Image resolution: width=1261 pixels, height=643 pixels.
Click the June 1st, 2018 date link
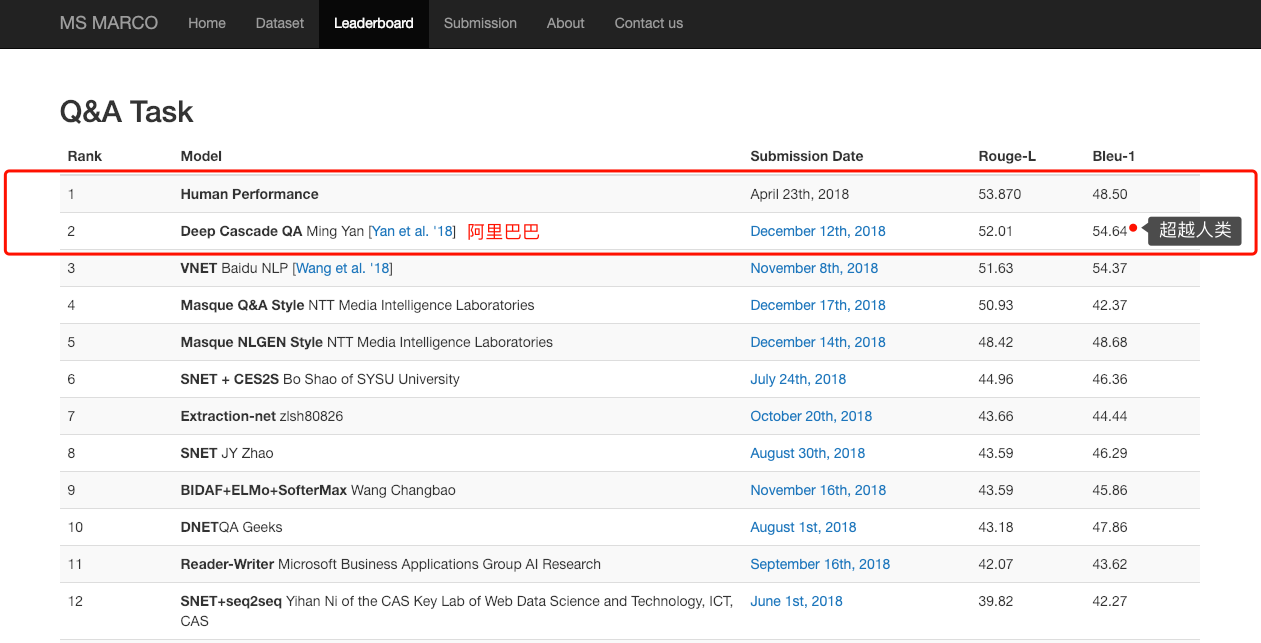(796, 601)
